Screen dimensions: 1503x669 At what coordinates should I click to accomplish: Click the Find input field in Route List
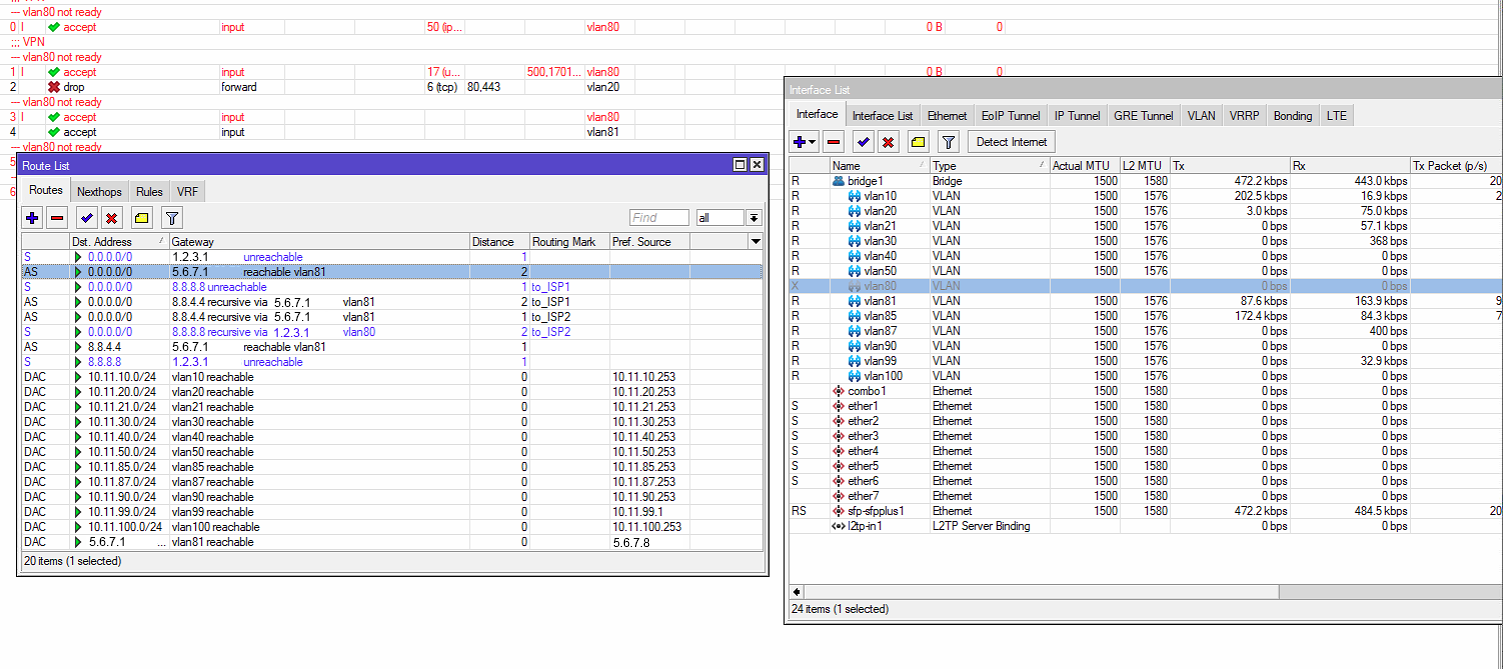click(x=658, y=217)
